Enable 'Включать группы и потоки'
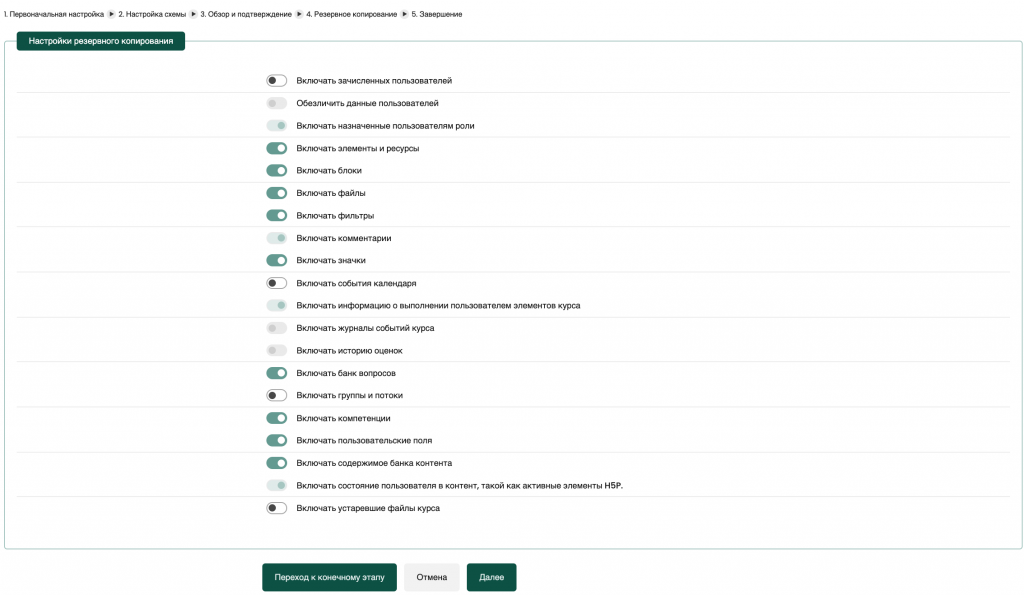 (x=276, y=395)
